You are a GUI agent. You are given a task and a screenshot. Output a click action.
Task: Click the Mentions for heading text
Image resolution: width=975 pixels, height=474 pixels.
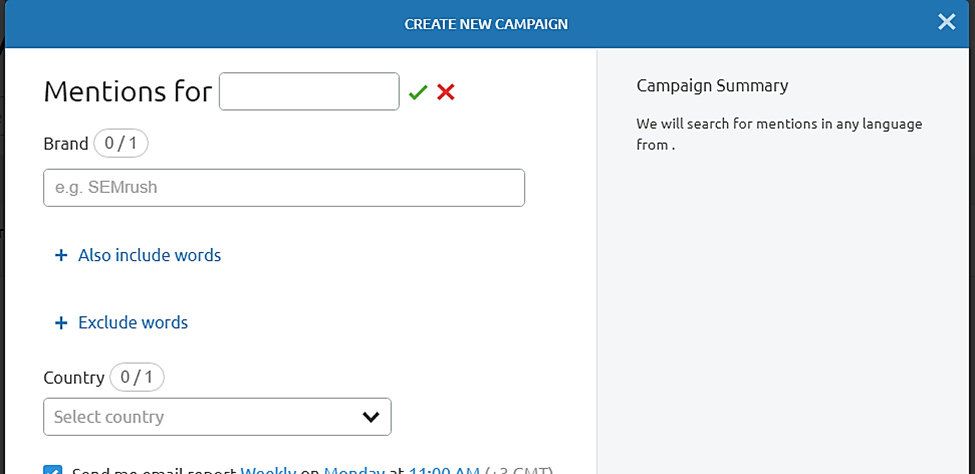127,92
